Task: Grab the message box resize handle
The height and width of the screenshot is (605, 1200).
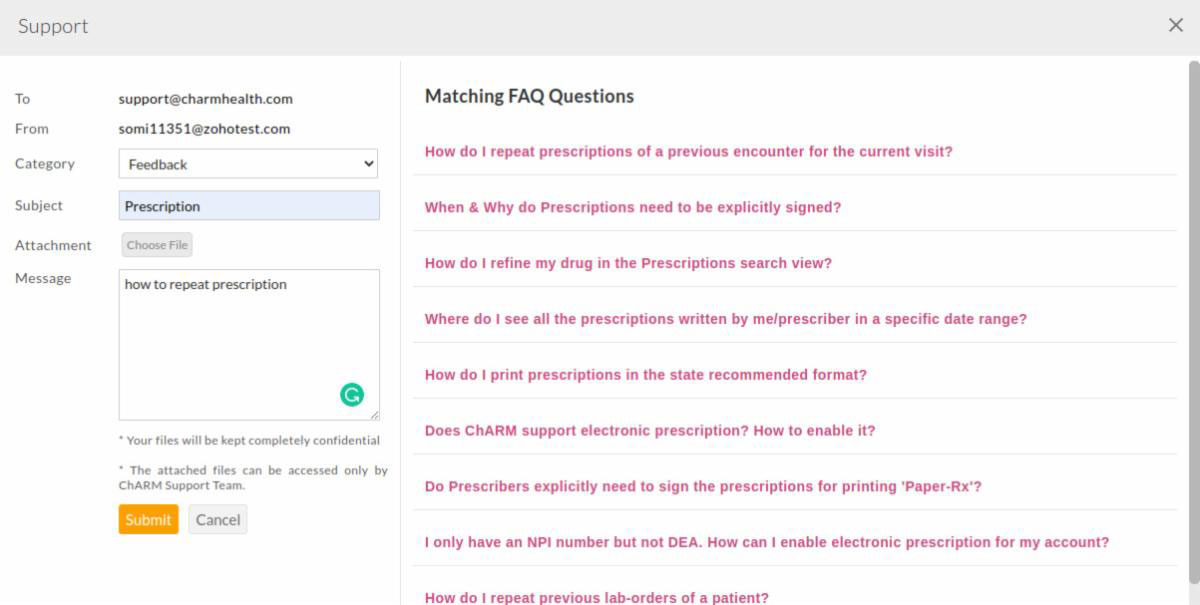Action: (x=375, y=415)
